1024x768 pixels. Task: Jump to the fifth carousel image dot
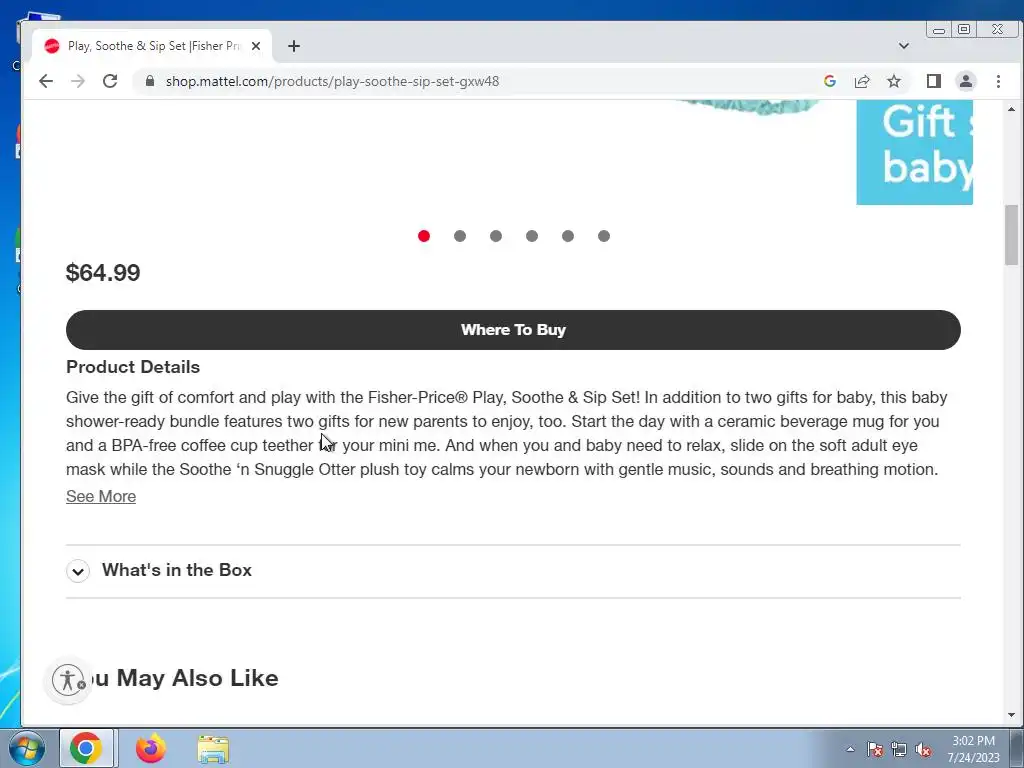[x=568, y=236]
